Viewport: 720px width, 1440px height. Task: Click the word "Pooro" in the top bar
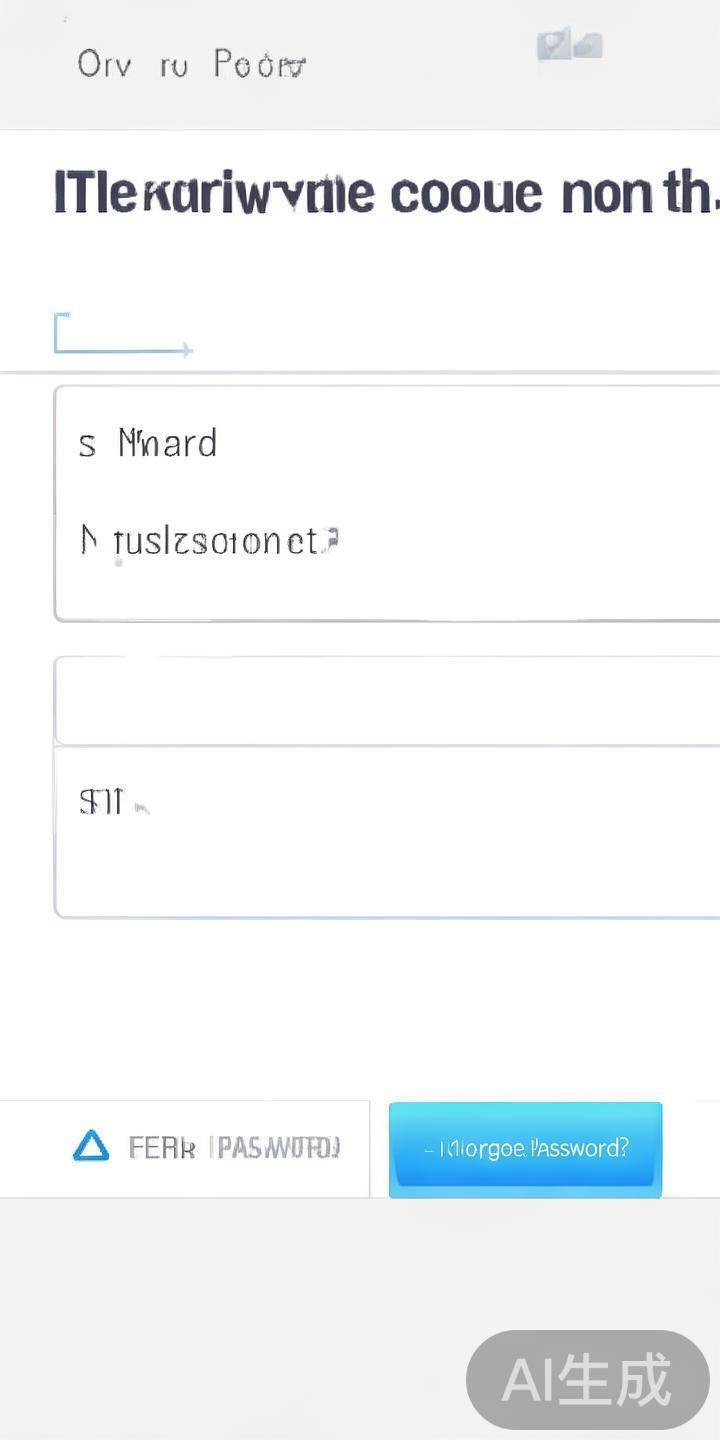tap(260, 65)
